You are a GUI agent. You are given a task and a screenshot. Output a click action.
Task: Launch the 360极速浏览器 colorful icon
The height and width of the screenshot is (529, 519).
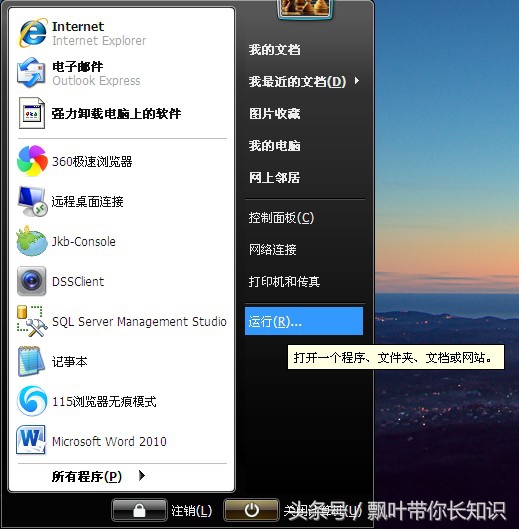pos(32,161)
